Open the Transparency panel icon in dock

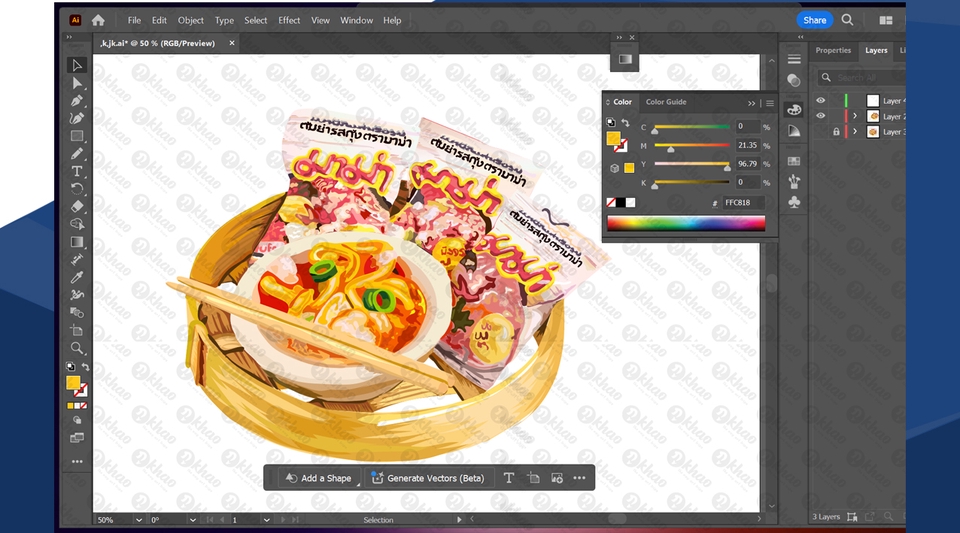pos(794,80)
